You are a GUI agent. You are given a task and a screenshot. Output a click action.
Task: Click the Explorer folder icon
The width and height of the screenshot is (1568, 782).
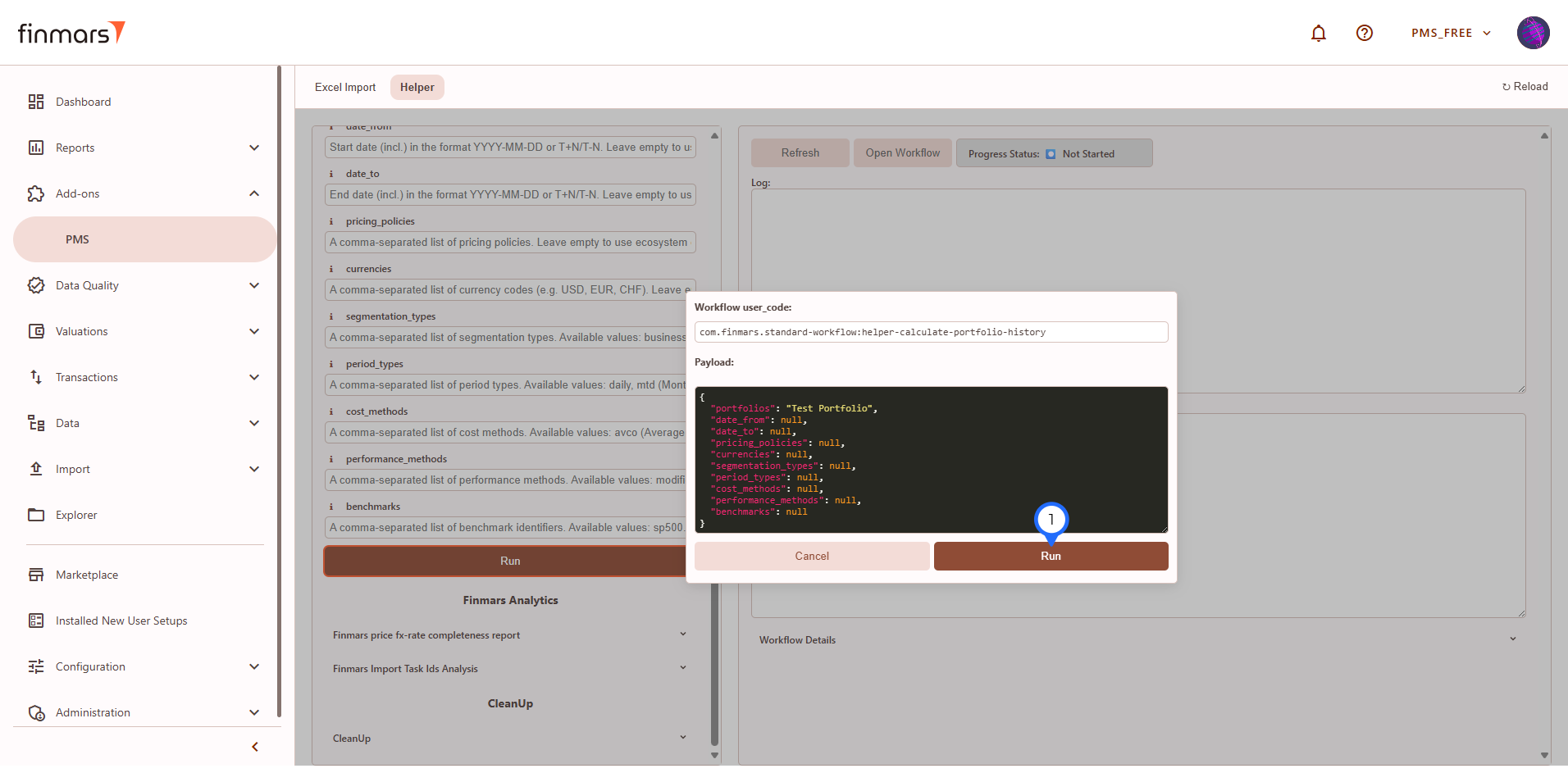tap(36, 515)
